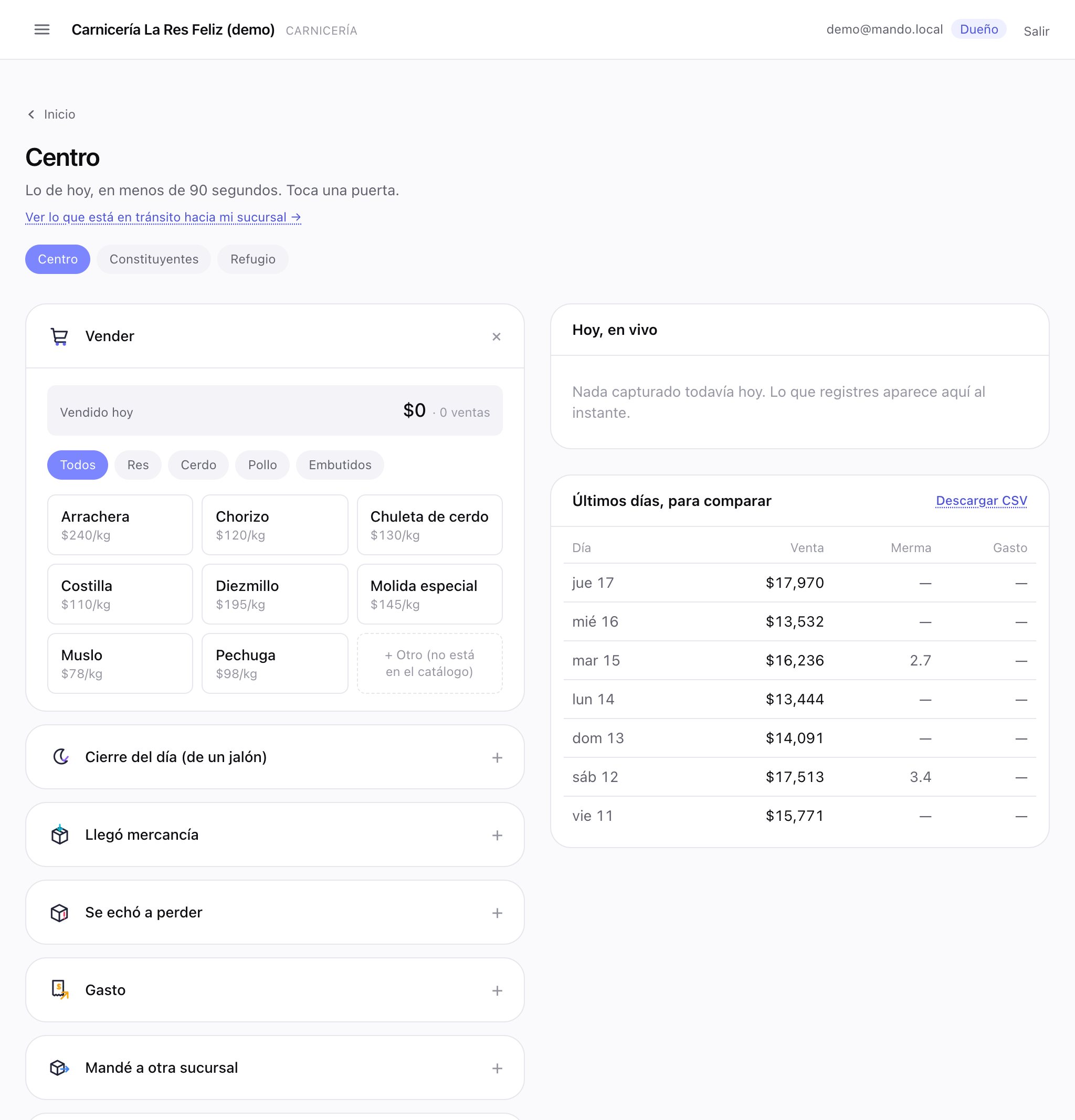
Task: Filter products by Res
Action: [138, 465]
